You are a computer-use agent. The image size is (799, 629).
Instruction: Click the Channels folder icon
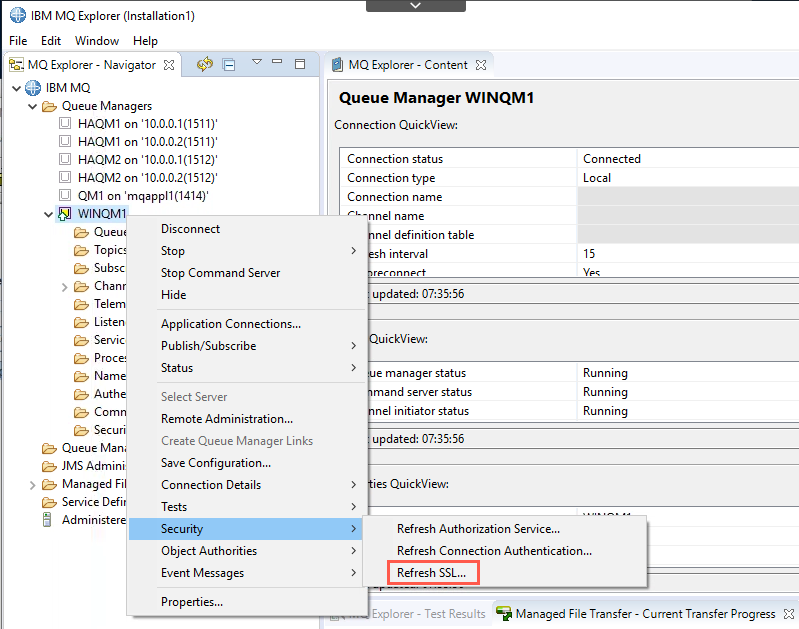(82, 286)
